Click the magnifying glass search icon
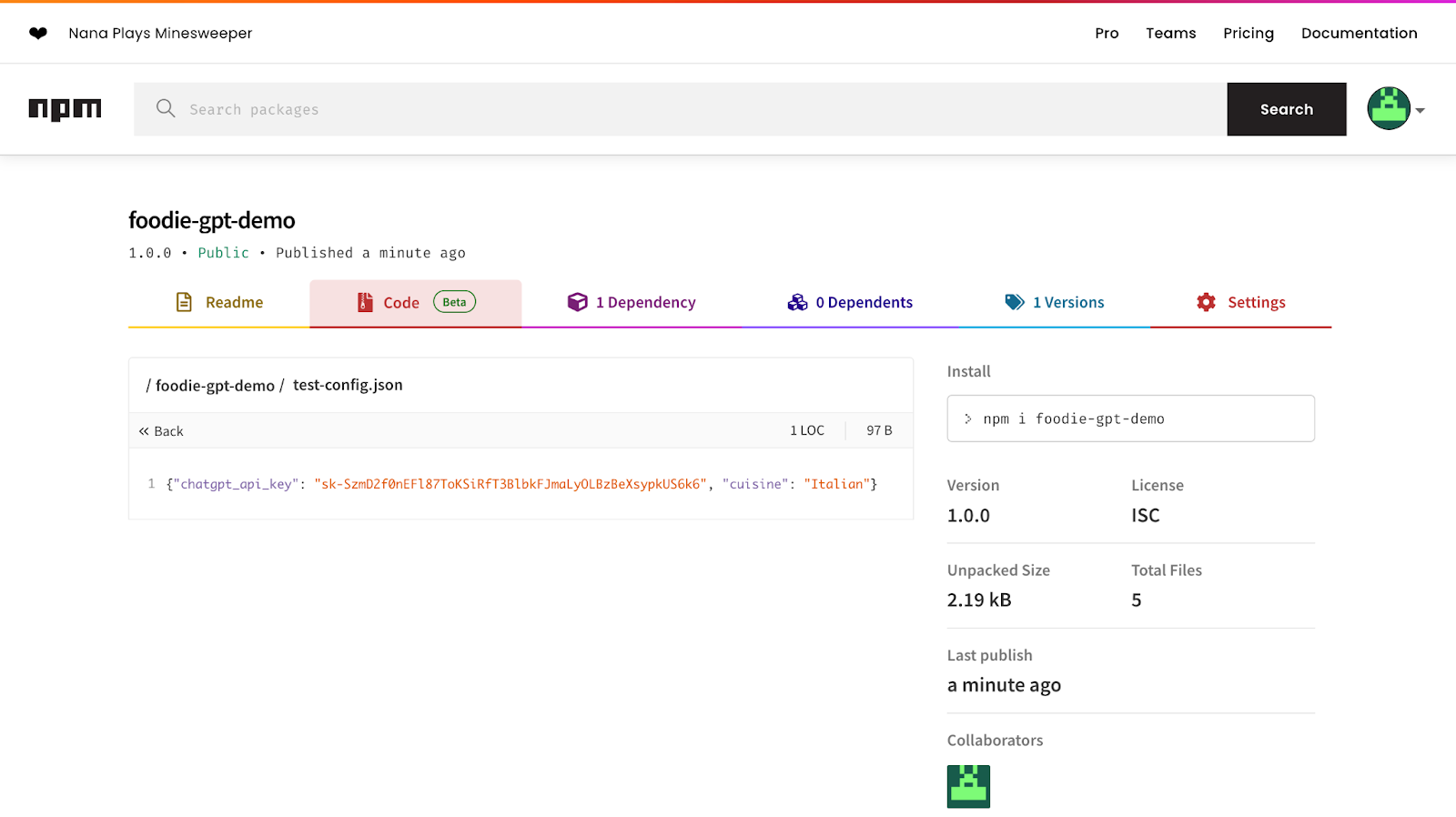 click(x=166, y=108)
